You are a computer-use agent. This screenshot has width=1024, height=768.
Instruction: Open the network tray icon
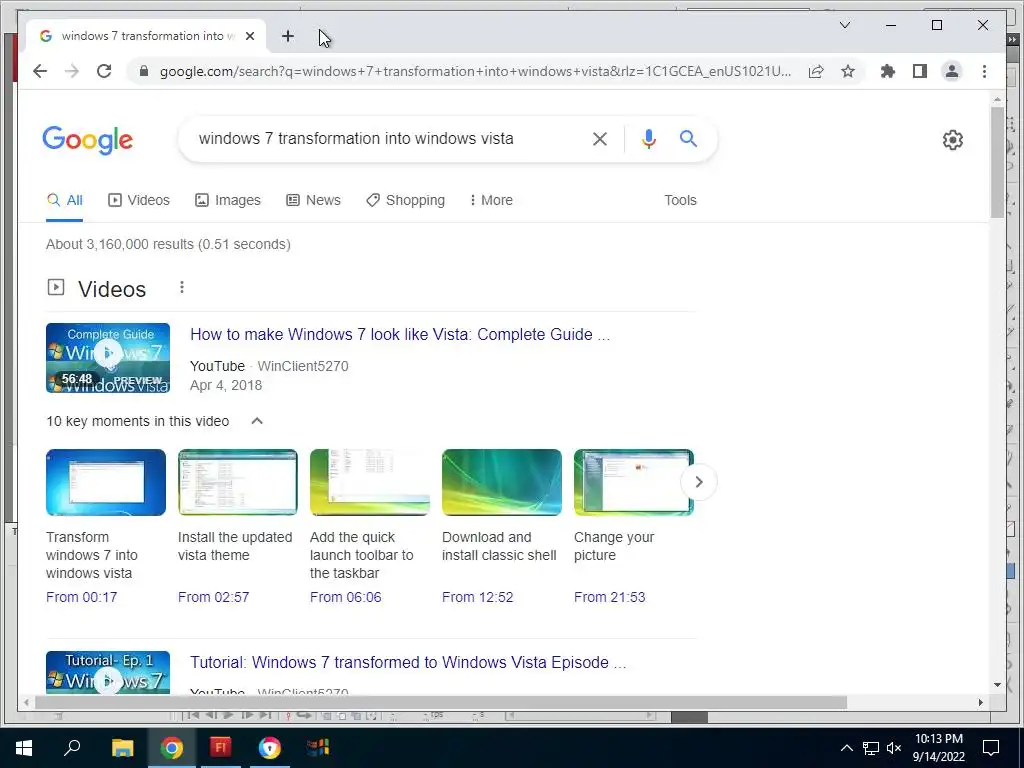pos(871,748)
